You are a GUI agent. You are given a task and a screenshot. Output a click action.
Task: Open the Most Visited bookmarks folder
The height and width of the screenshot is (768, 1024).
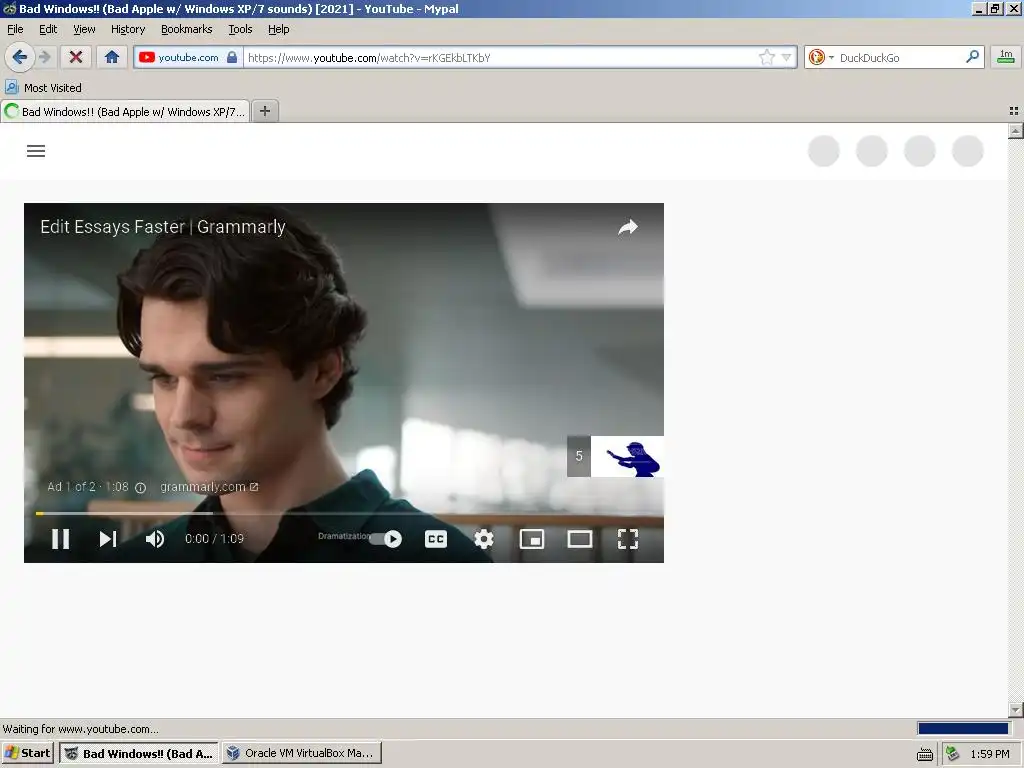coord(44,88)
